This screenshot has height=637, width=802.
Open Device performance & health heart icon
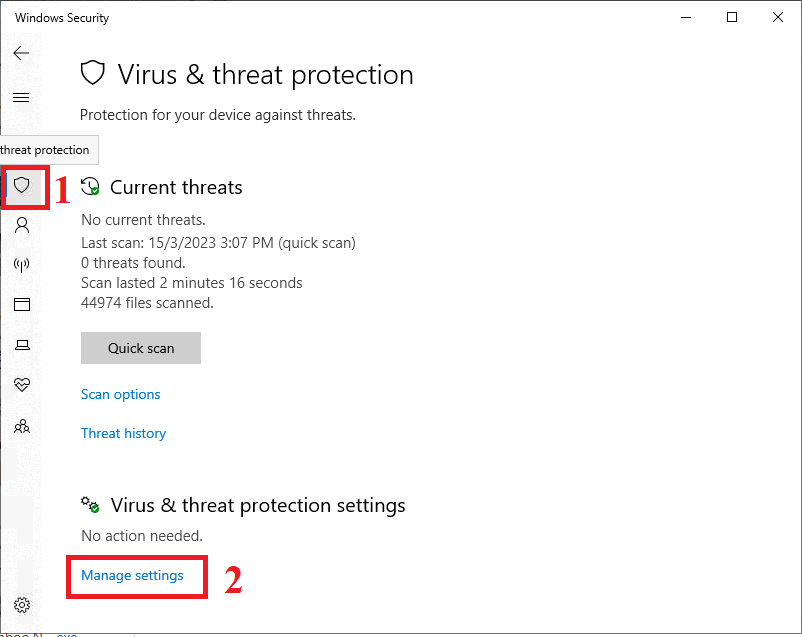21,385
